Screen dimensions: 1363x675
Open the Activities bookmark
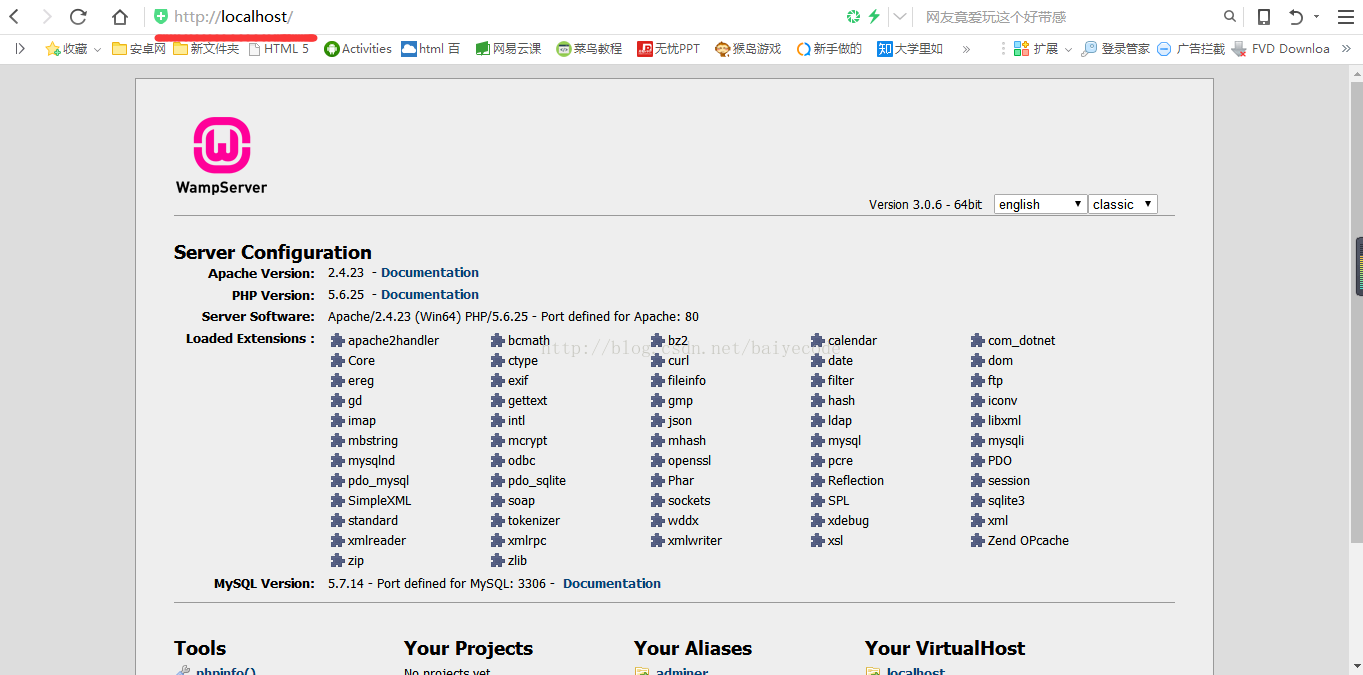(x=358, y=48)
